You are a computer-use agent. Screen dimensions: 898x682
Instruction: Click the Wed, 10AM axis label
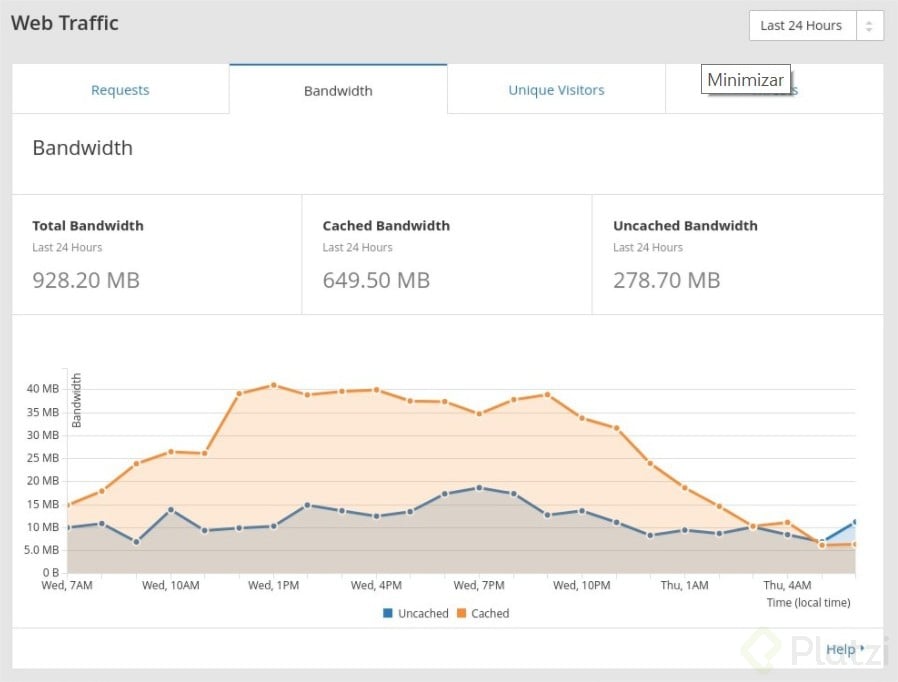pyautogui.click(x=170, y=585)
